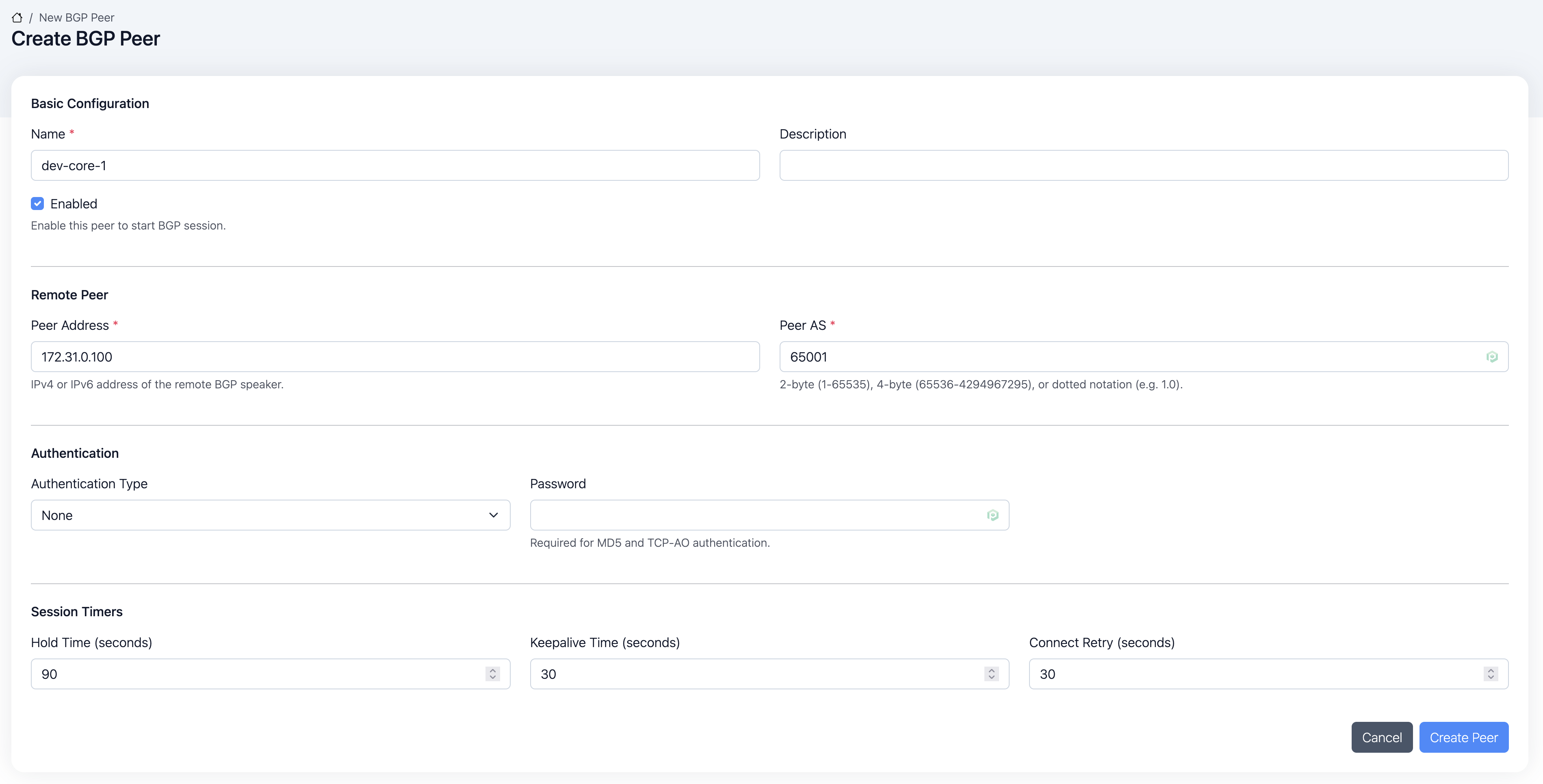Click 'Enable this peer to start BGP session.' text
The image size is (1543, 784).
[x=128, y=226]
